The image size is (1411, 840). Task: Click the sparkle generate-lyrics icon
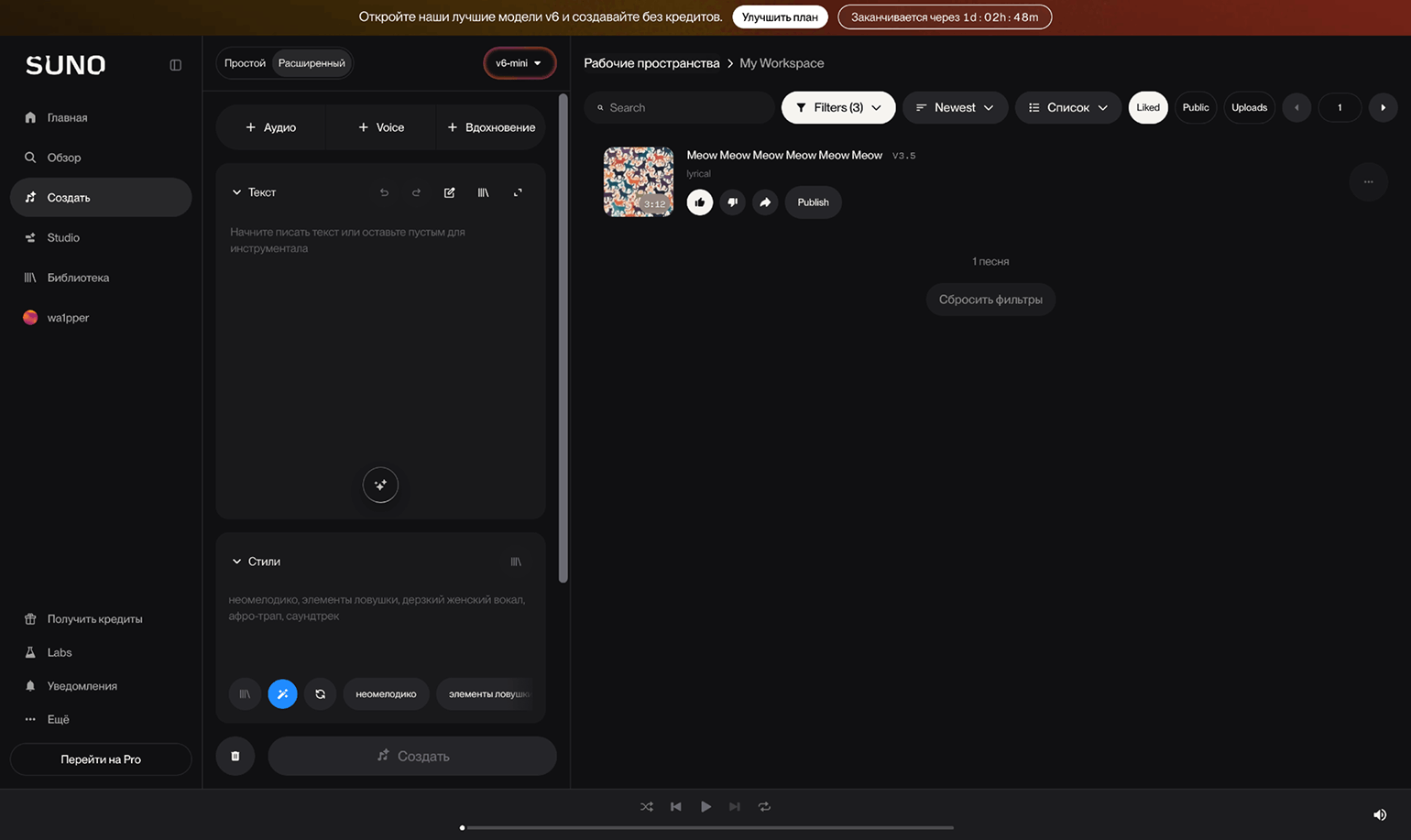coord(380,485)
